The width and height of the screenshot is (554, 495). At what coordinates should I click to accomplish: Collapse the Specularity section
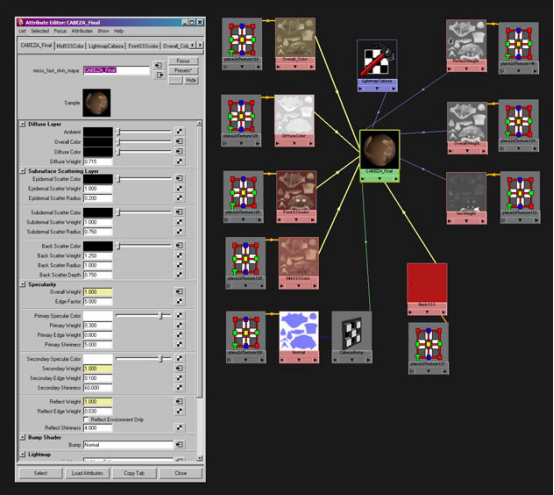[x=23, y=284]
